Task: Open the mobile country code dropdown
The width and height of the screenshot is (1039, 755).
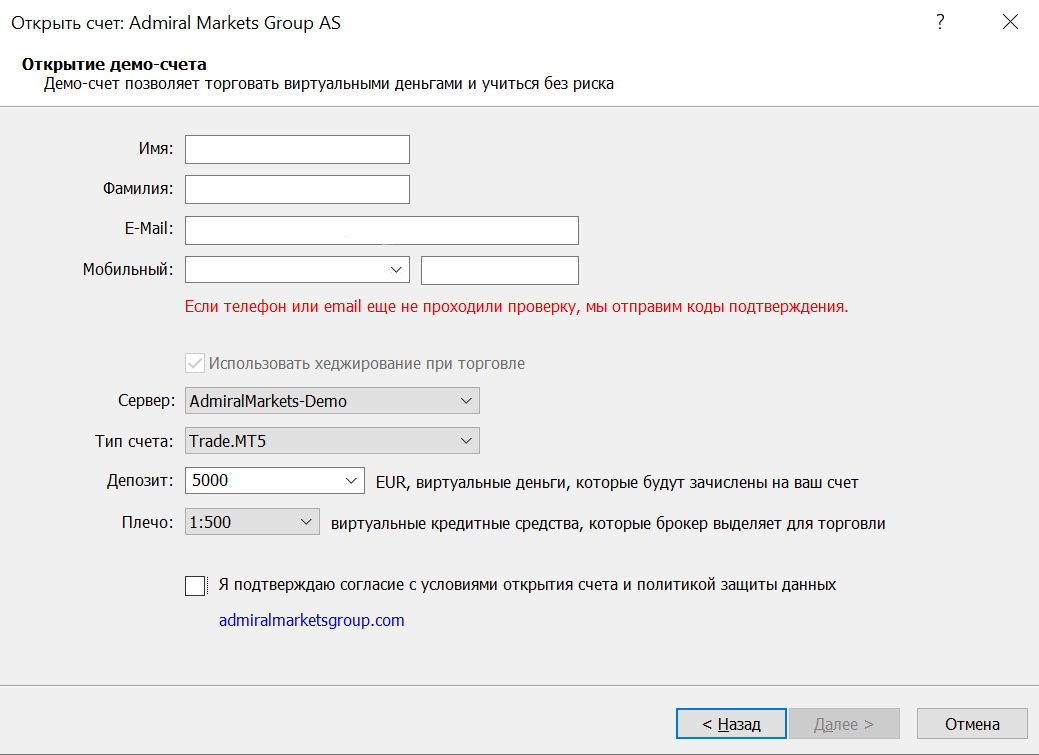Action: 297,270
